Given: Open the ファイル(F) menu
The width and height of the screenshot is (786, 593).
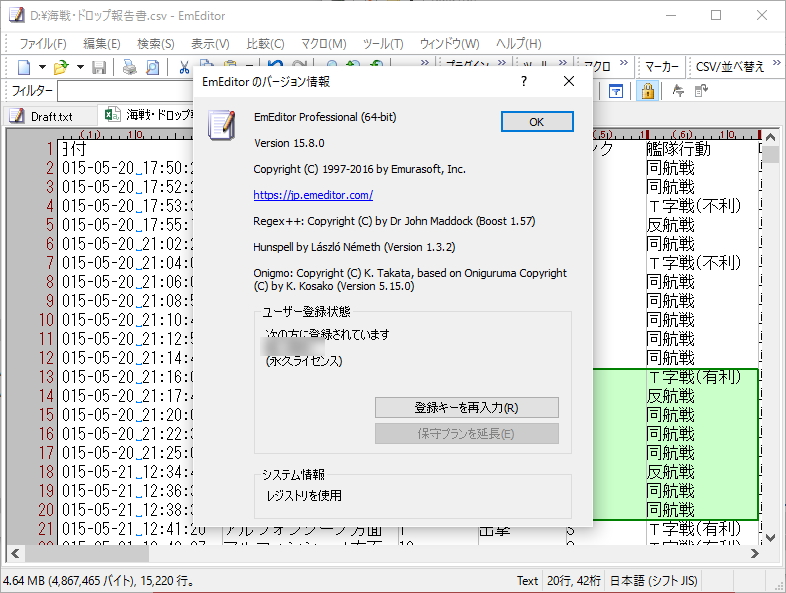Looking at the screenshot, I should tap(43, 44).
